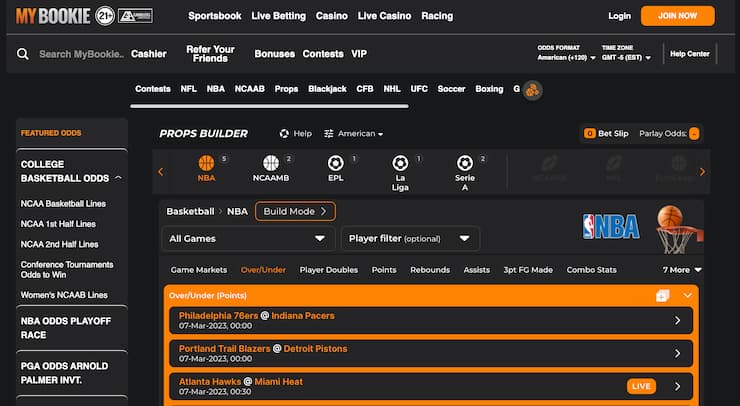Click the horizontal scrollbar under sports links

pos(269,106)
